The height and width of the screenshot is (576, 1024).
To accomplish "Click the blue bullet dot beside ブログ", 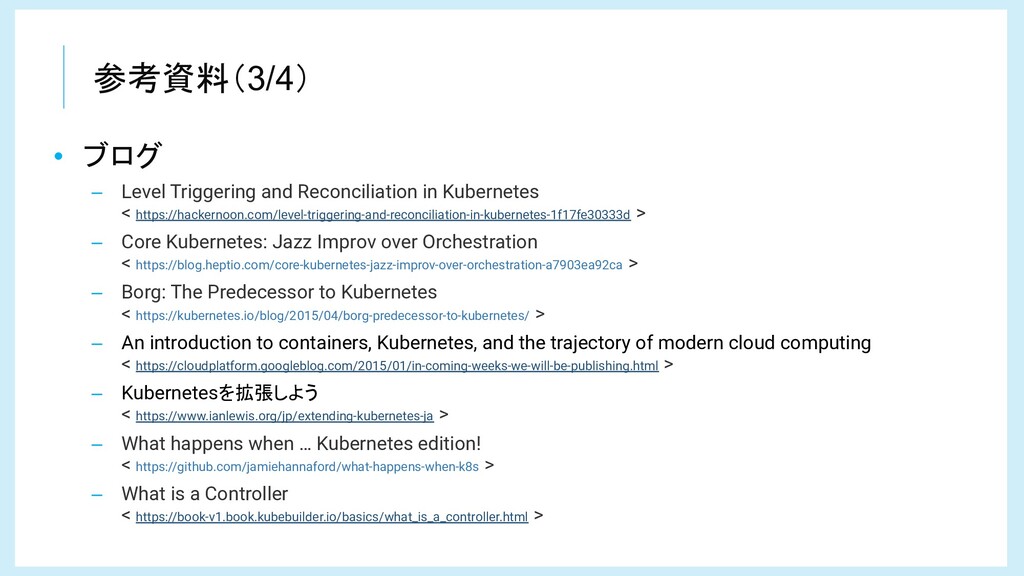I will click(59, 156).
